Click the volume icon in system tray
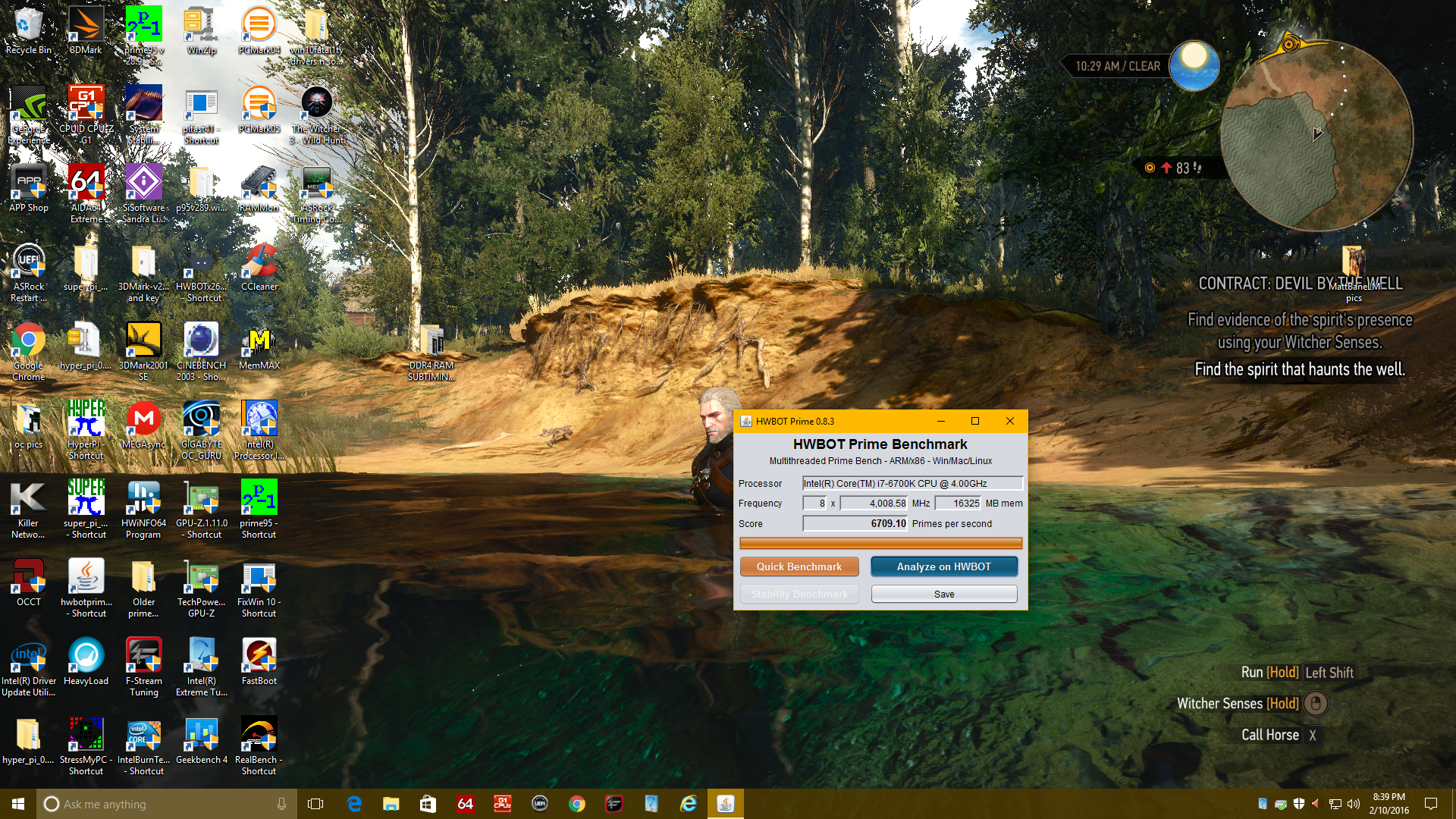 (1354, 804)
